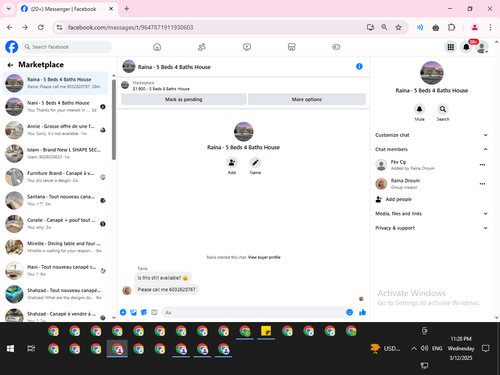The width and height of the screenshot is (500, 375).
Task: Mute the conversation with the bell icon
Action: pos(419,109)
